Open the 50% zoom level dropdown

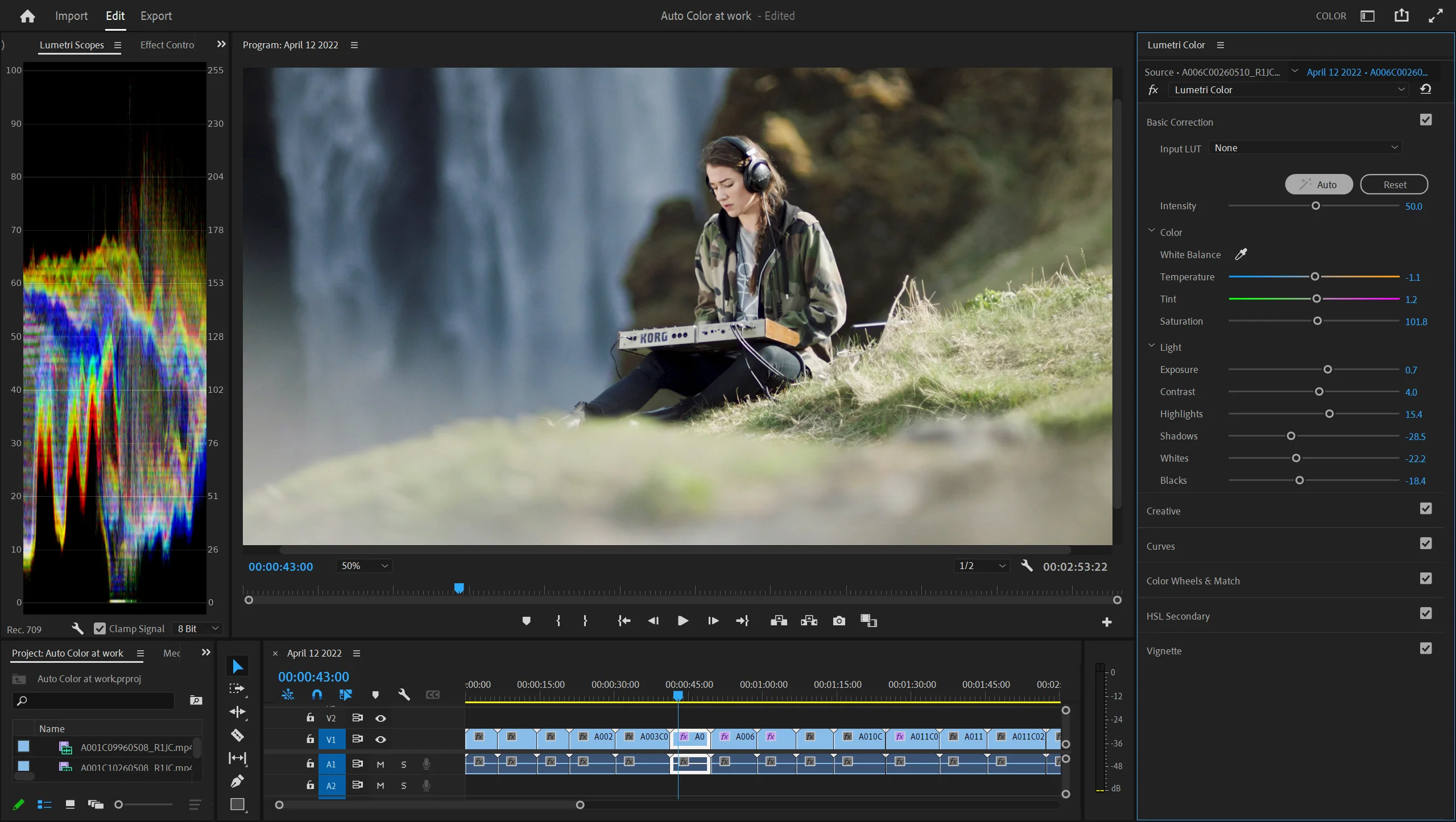point(363,566)
